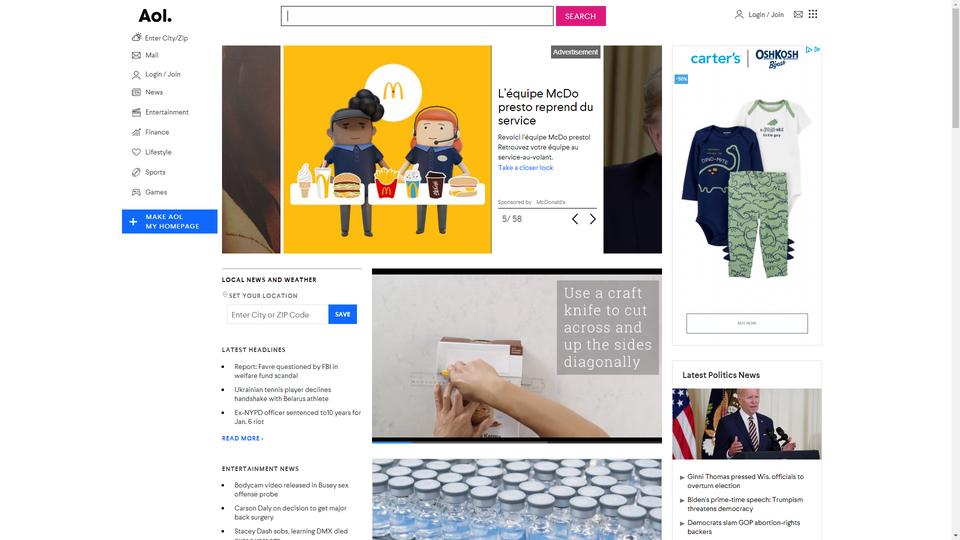Image resolution: width=960 pixels, height=540 pixels.
Task: Open the apps grid icon in header
Action: pos(812,14)
